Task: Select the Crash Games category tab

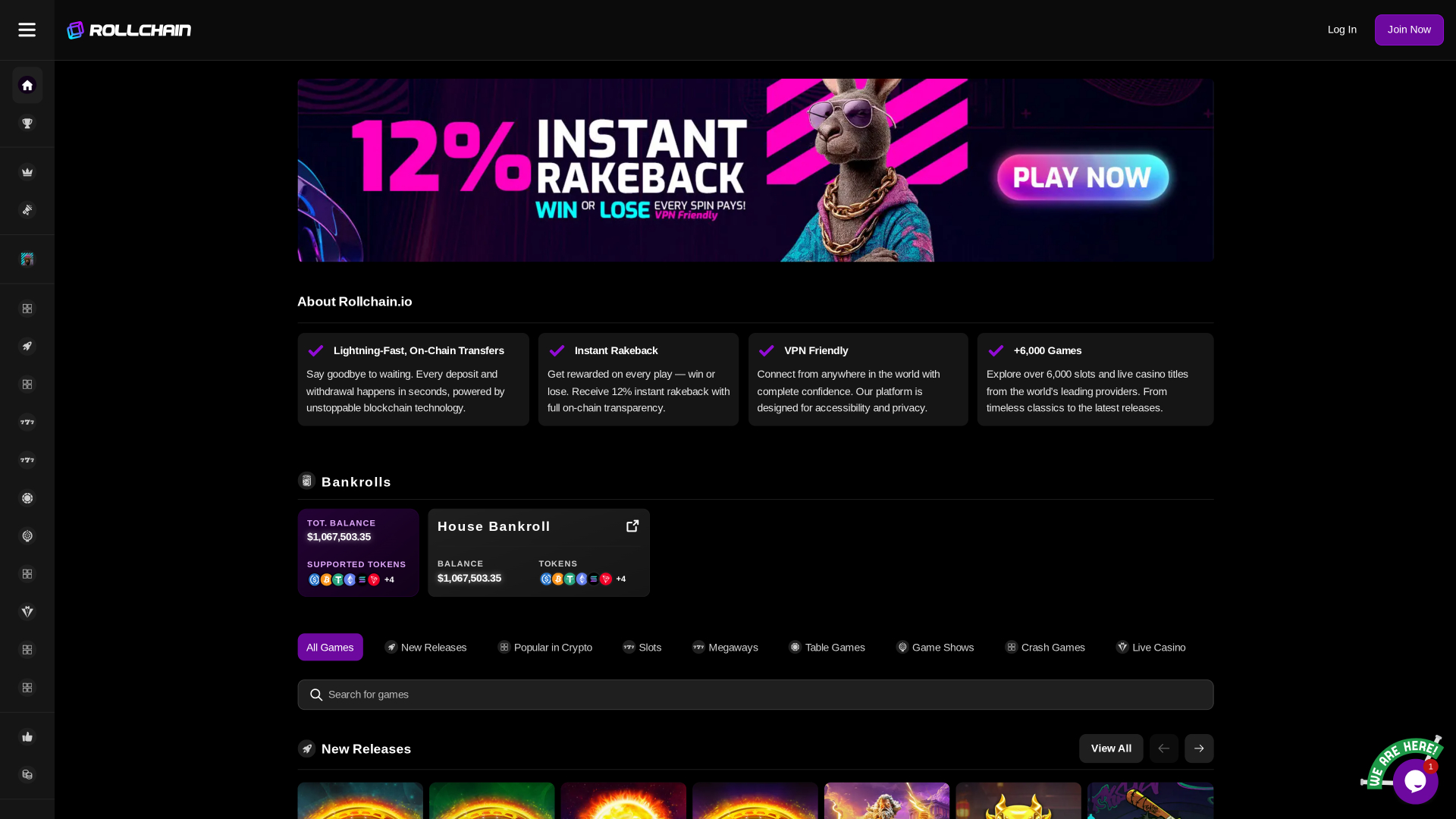Action: click(x=1045, y=647)
